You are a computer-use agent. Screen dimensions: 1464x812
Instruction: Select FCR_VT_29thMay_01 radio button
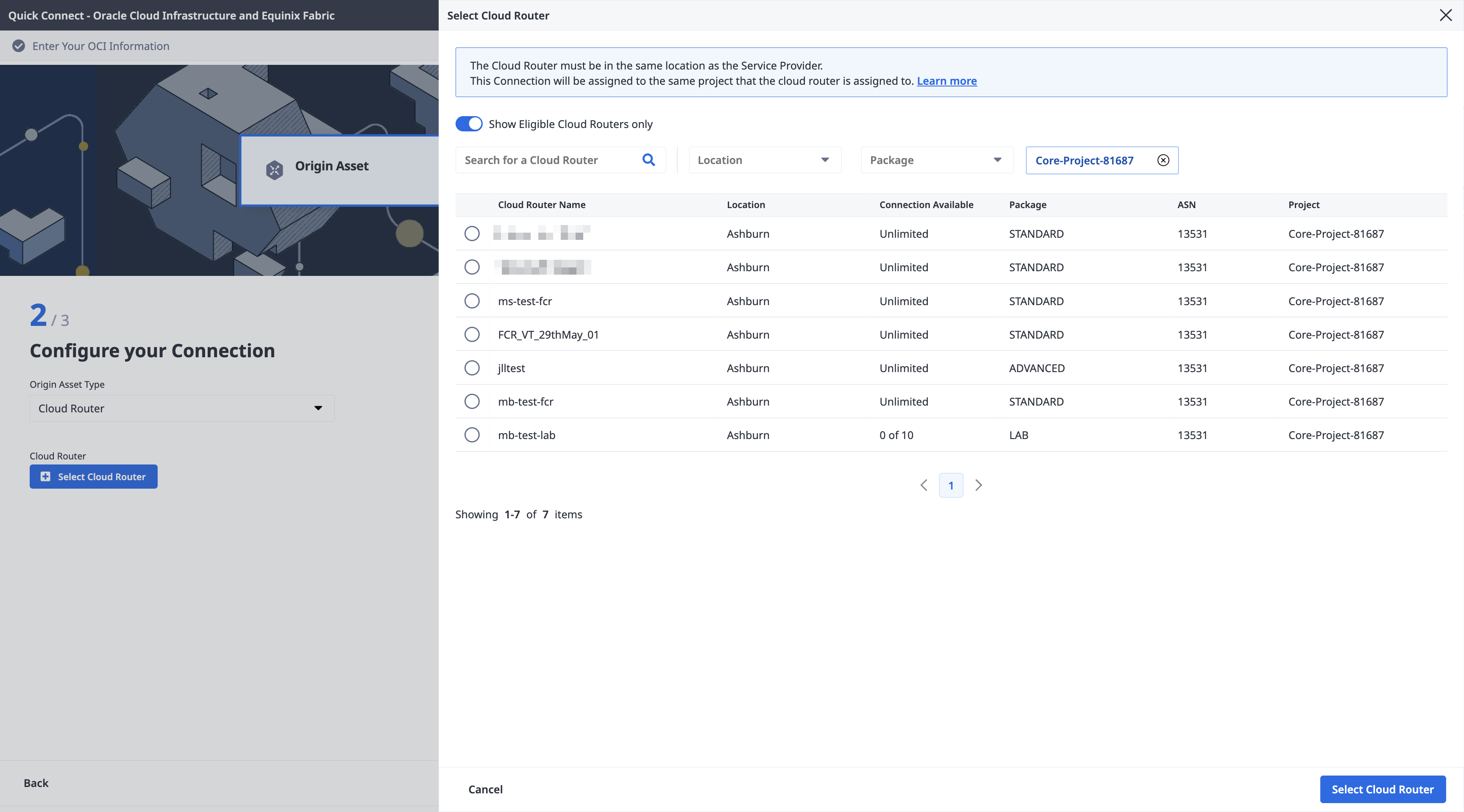[472, 334]
